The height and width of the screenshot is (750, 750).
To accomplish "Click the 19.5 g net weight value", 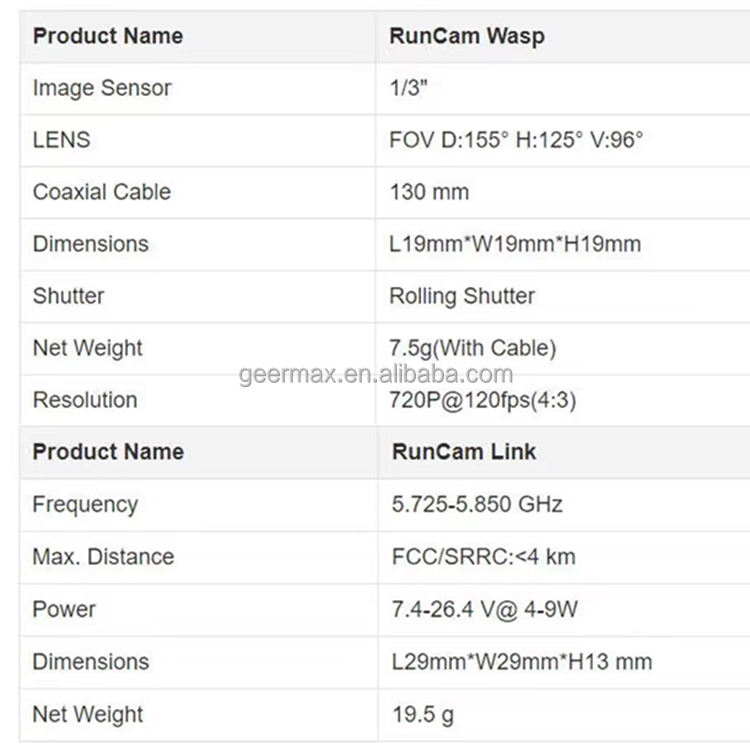I will point(423,714).
